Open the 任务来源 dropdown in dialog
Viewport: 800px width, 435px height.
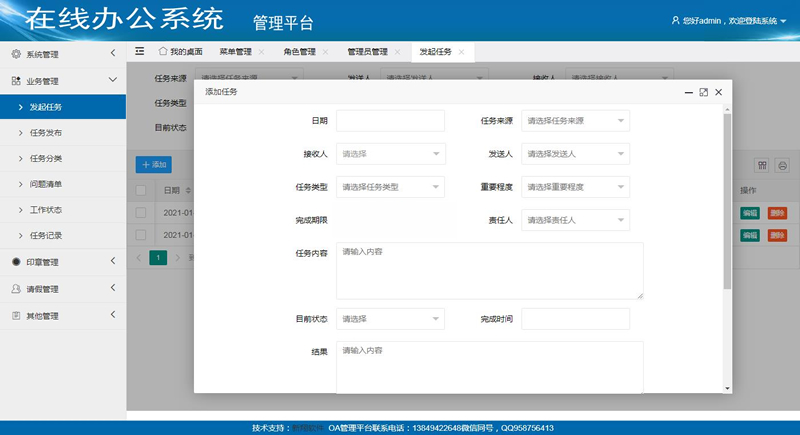575,121
